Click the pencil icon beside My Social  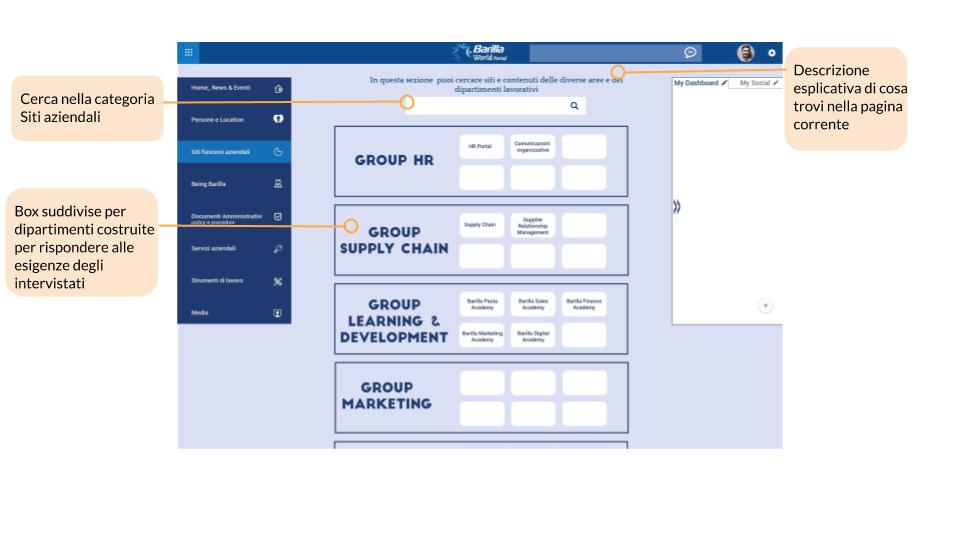(x=776, y=83)
